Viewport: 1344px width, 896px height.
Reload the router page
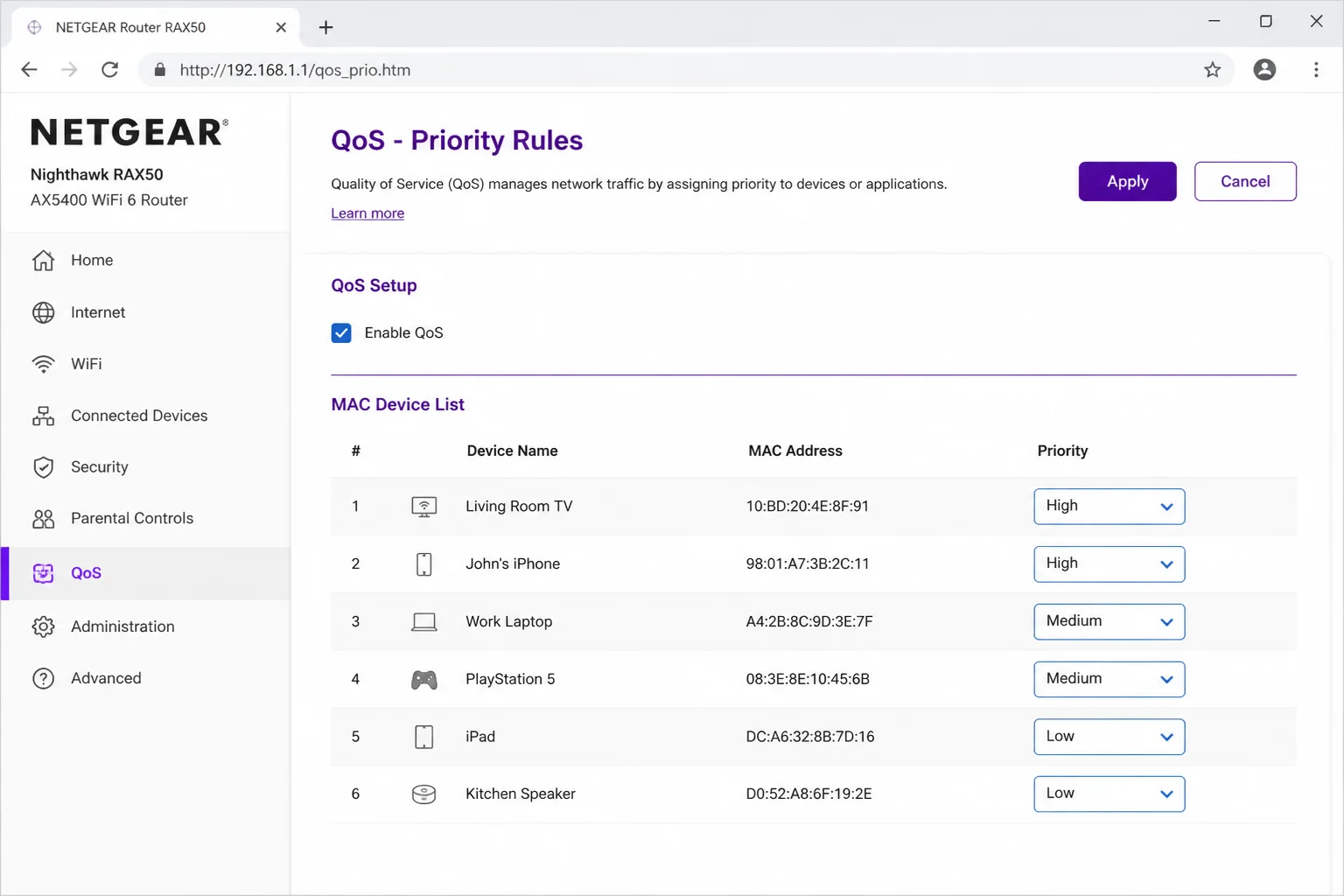(109, 70)
